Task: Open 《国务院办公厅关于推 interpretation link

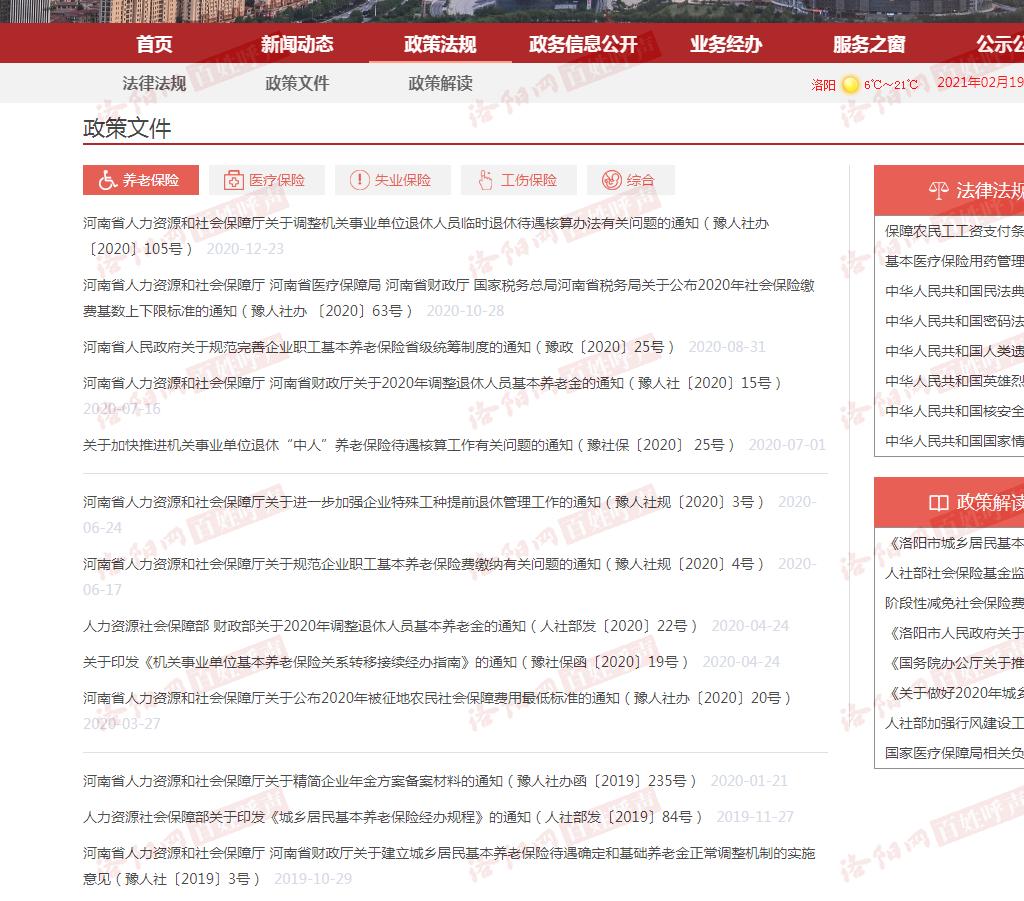Action: tap(954, 663)
